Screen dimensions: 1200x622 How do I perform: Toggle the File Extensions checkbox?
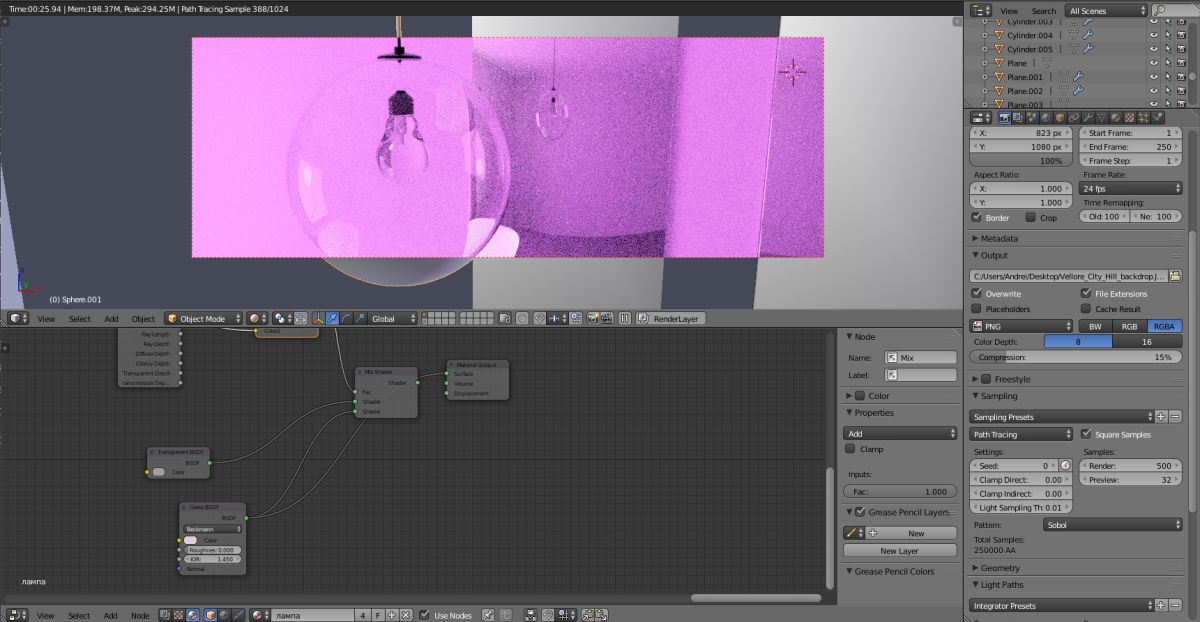[1086, 294]
